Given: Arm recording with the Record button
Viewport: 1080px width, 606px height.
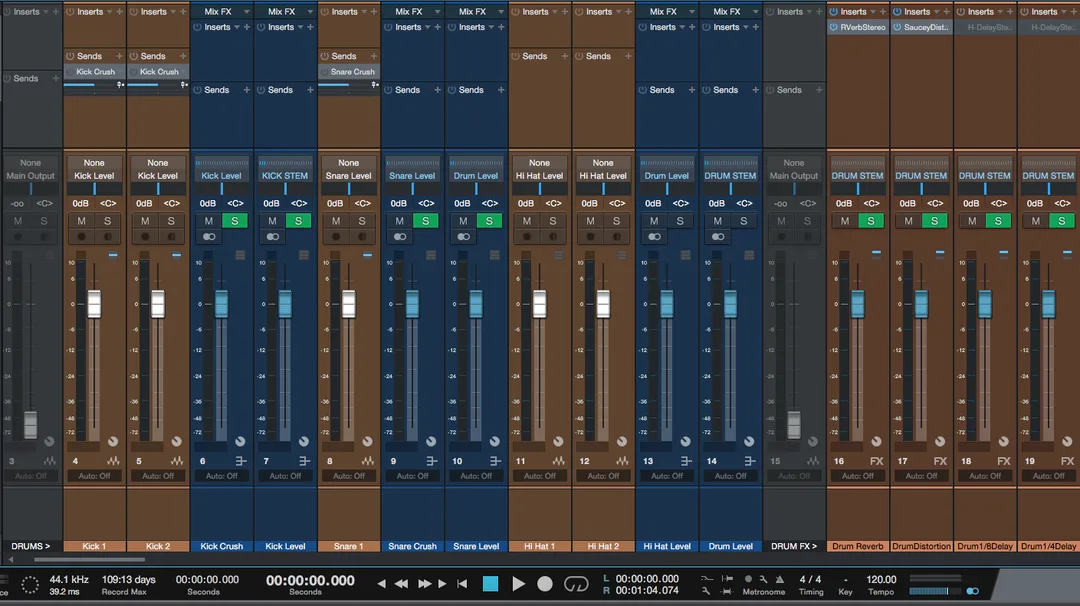Looking at the screenshot, I should tap(545, 584).
